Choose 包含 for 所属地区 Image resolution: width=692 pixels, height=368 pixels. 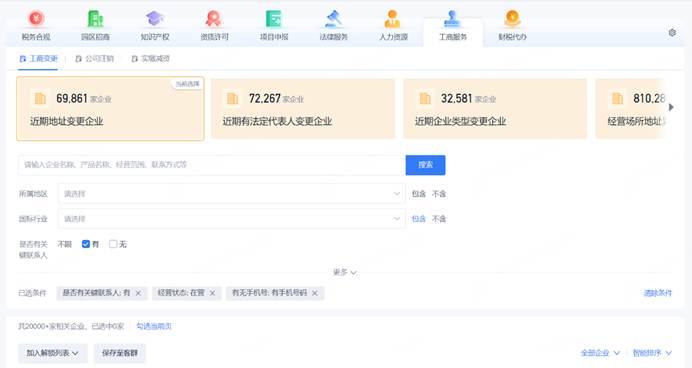pos(418,194)
